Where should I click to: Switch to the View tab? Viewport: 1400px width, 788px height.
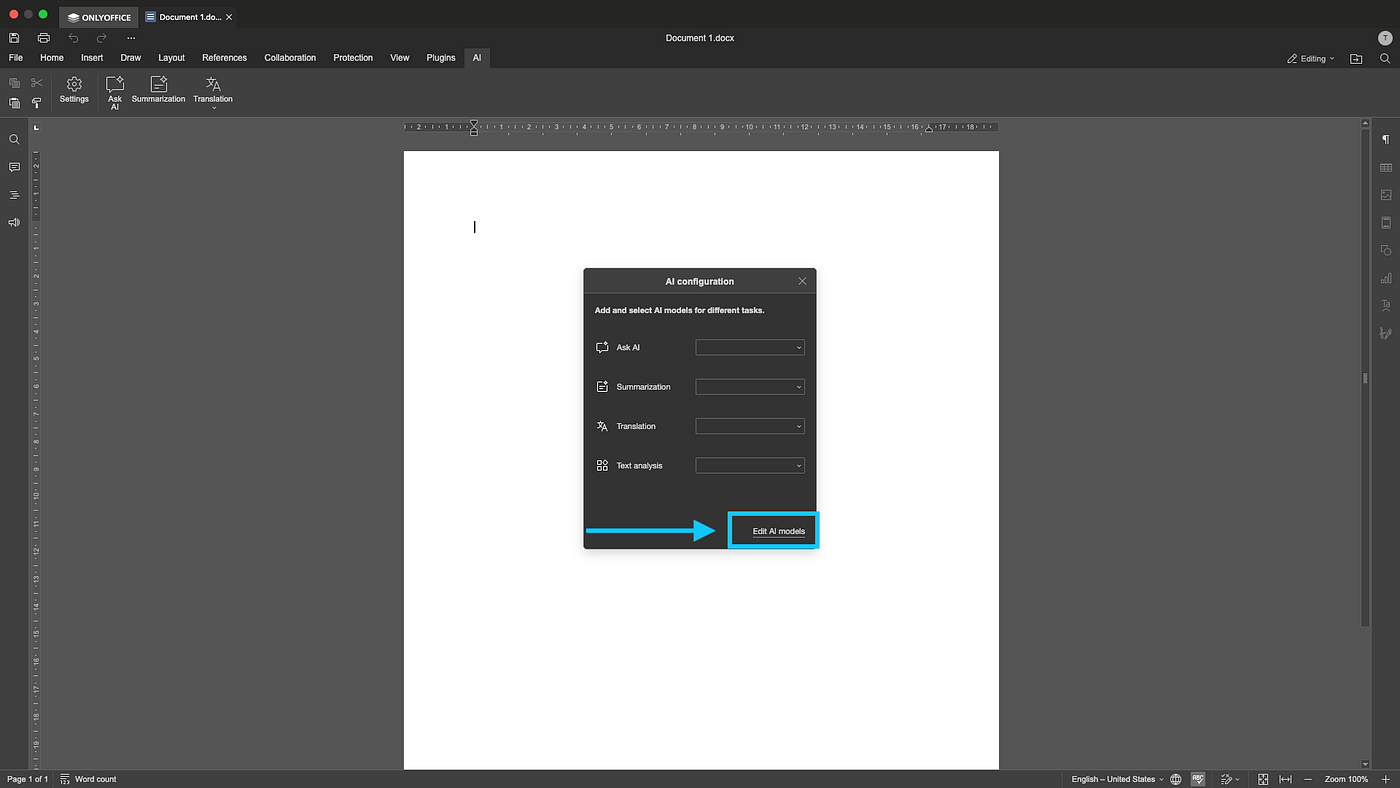(x=400, y=58)
